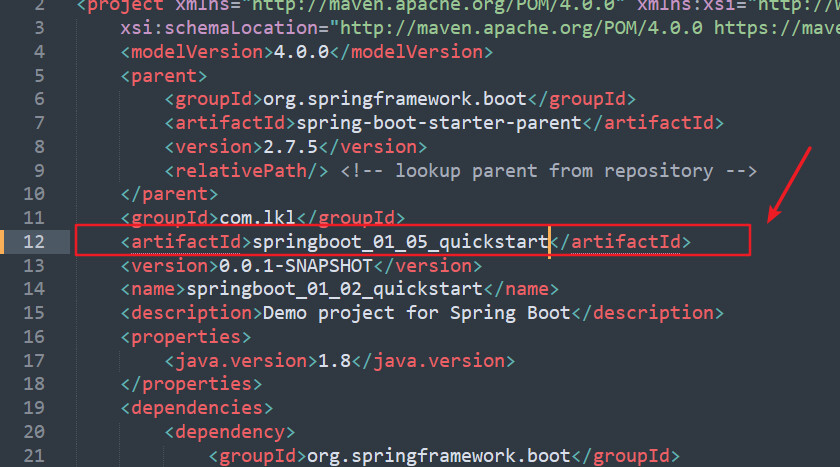Click line number 21 in gutter
This screenshot has height=467, width=840.
[34, 456]
